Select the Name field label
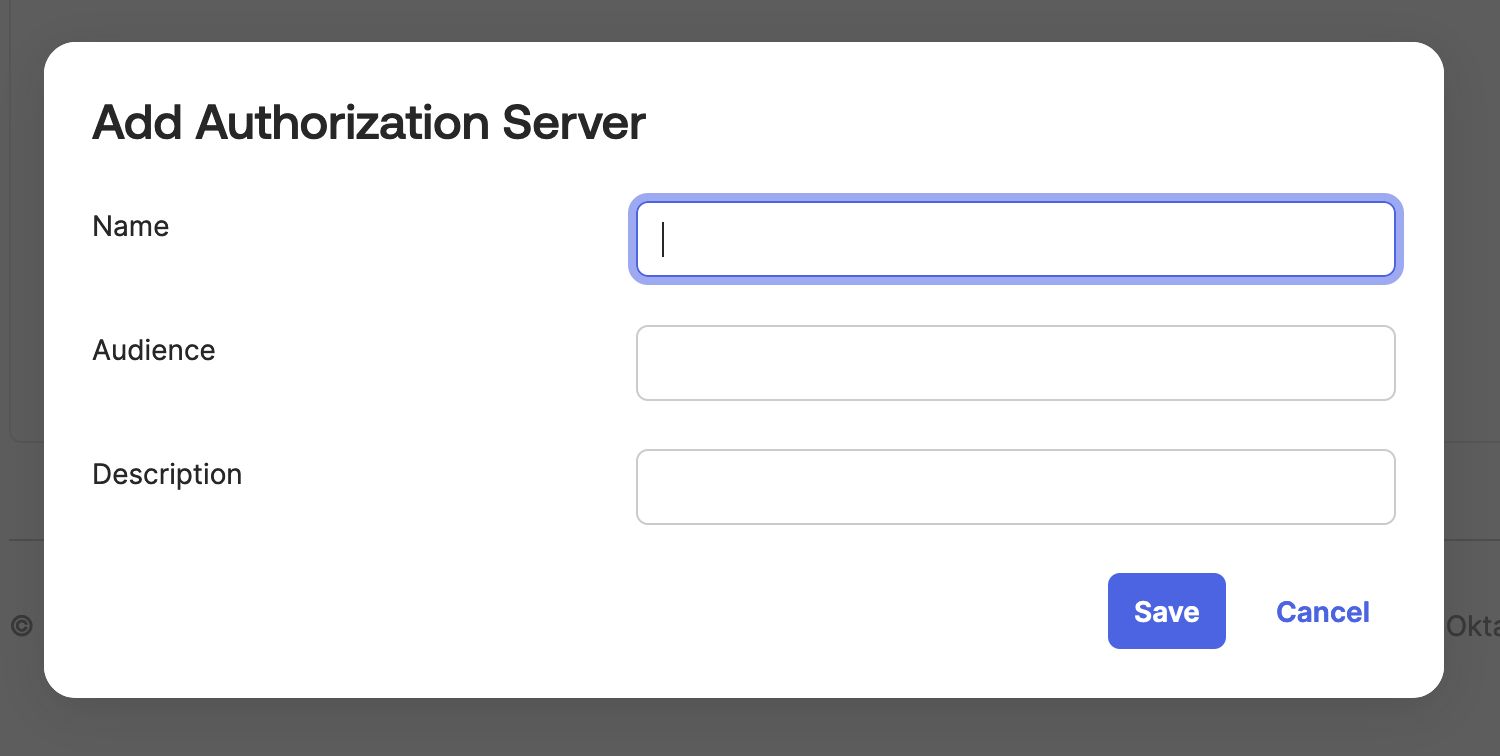1500x756 pixels. [x=130, y=226]
